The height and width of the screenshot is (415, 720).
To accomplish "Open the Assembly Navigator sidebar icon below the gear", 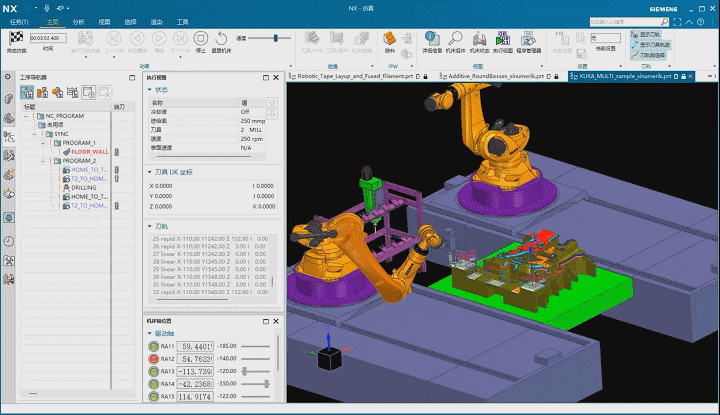I will coord(8,99).
